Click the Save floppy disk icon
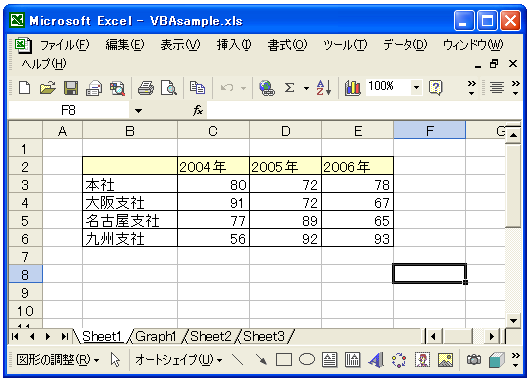 (x=71, y=88)
